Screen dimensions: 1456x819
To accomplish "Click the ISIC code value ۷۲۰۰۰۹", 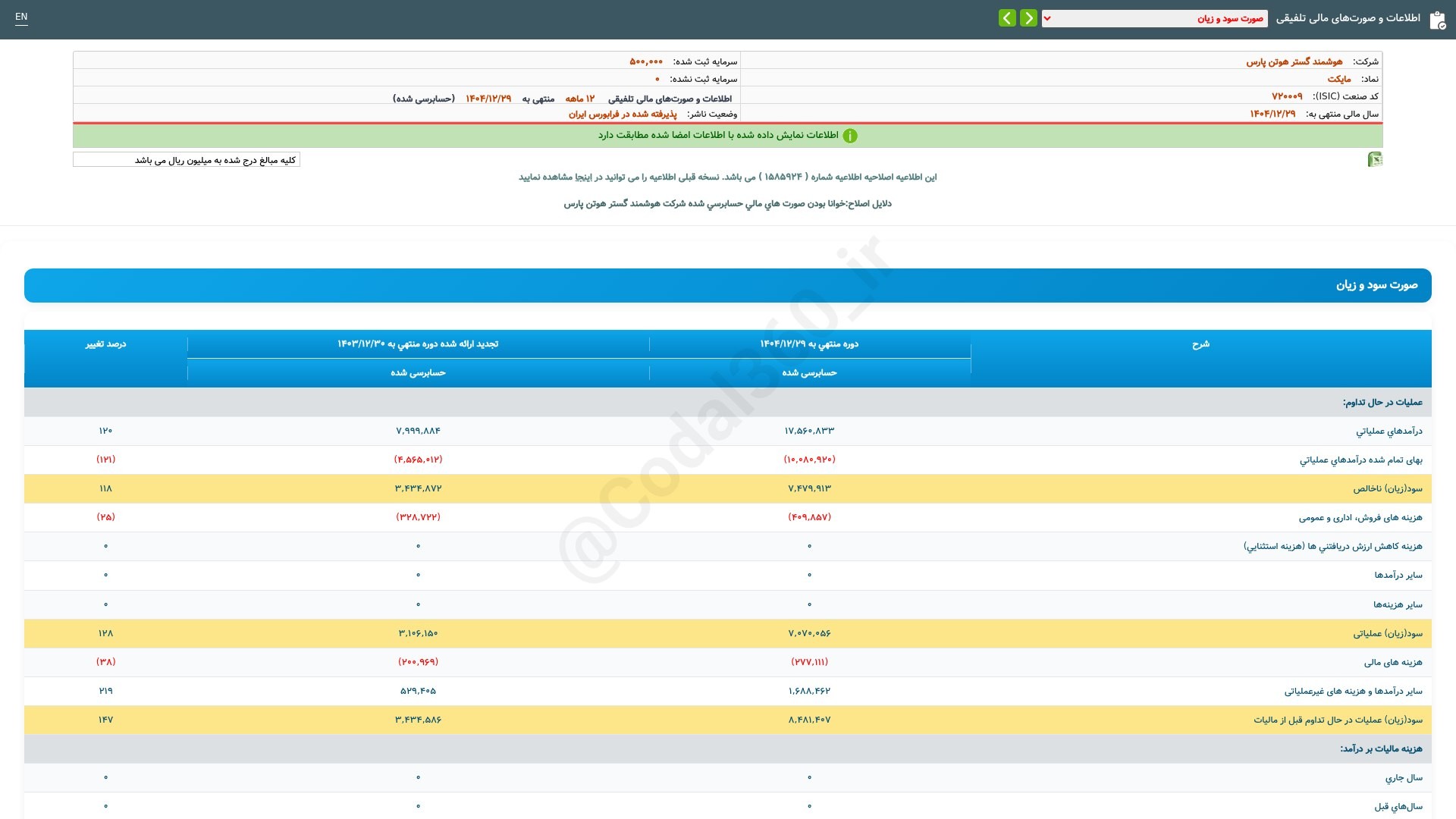I will tap(1287, 96).
